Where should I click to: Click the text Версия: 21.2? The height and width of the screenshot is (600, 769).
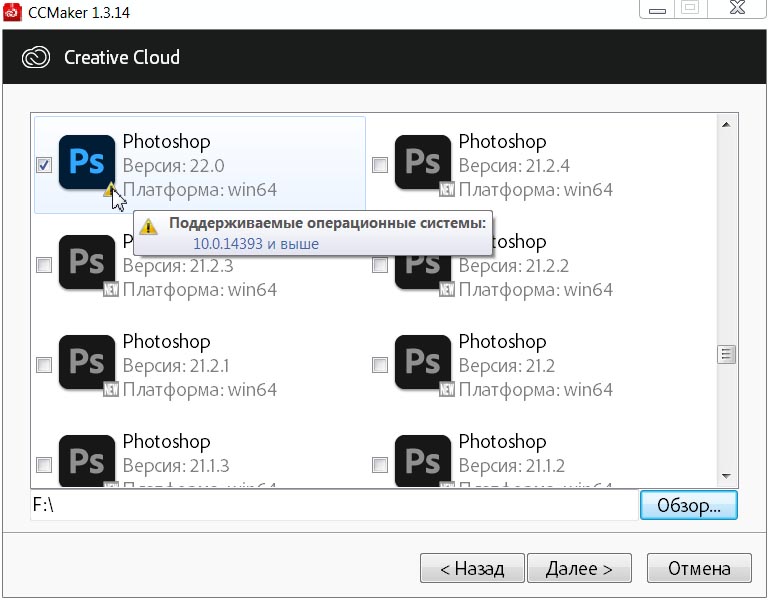[507, 366]
